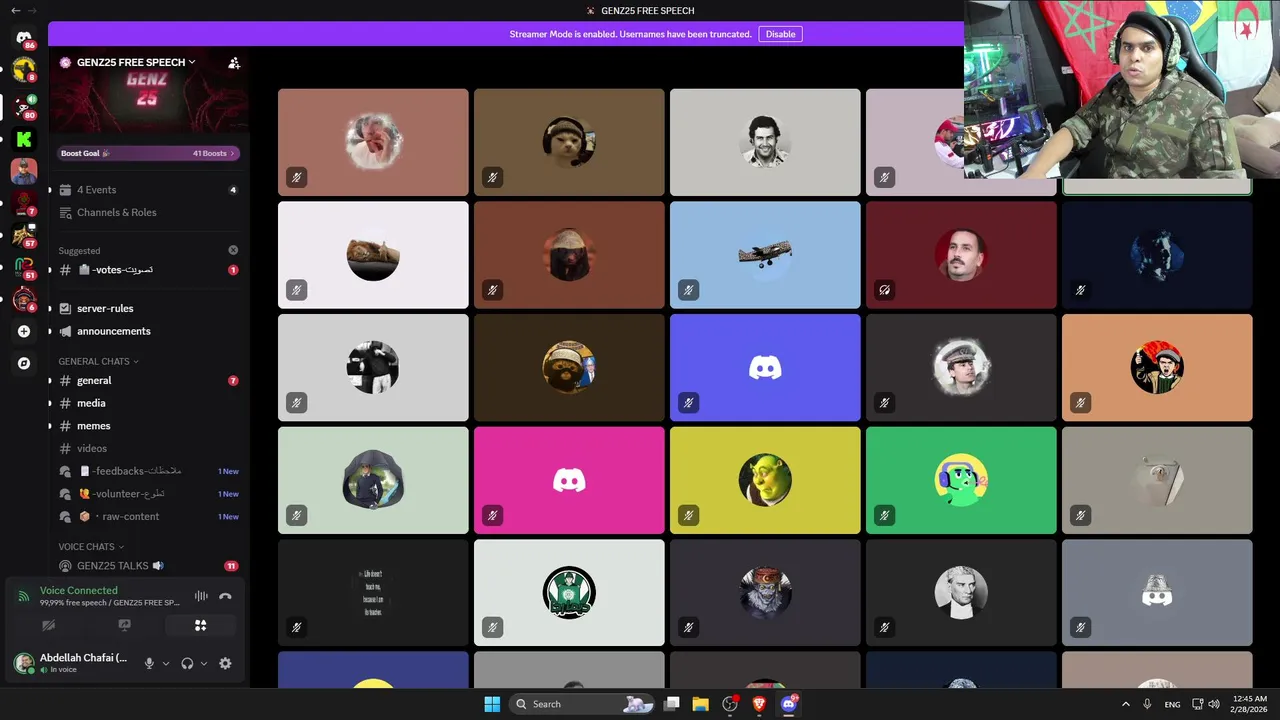The width and height of the screenshot is (1280, 720).
Task: Go forward with the arrow icon
Action: [32, 10]
